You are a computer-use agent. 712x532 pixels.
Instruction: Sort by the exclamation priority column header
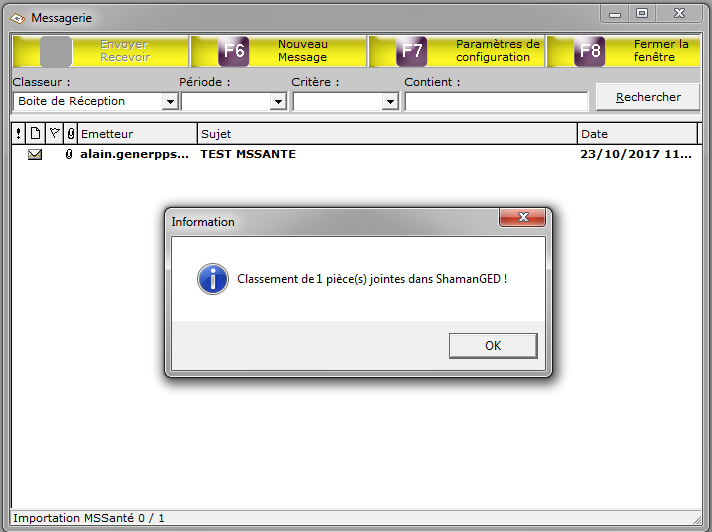tap(18, 133)
